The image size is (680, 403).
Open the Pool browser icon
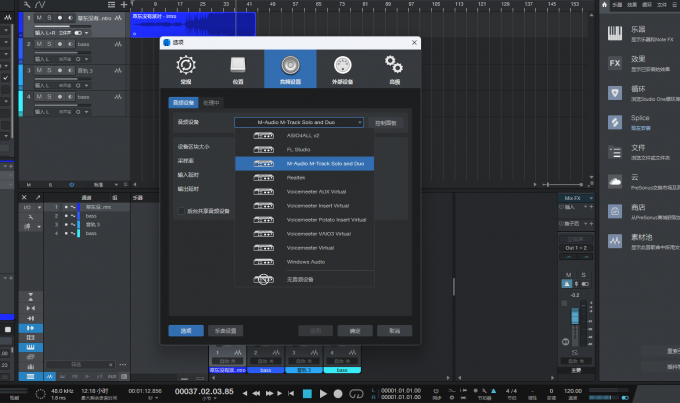[615, 241]
